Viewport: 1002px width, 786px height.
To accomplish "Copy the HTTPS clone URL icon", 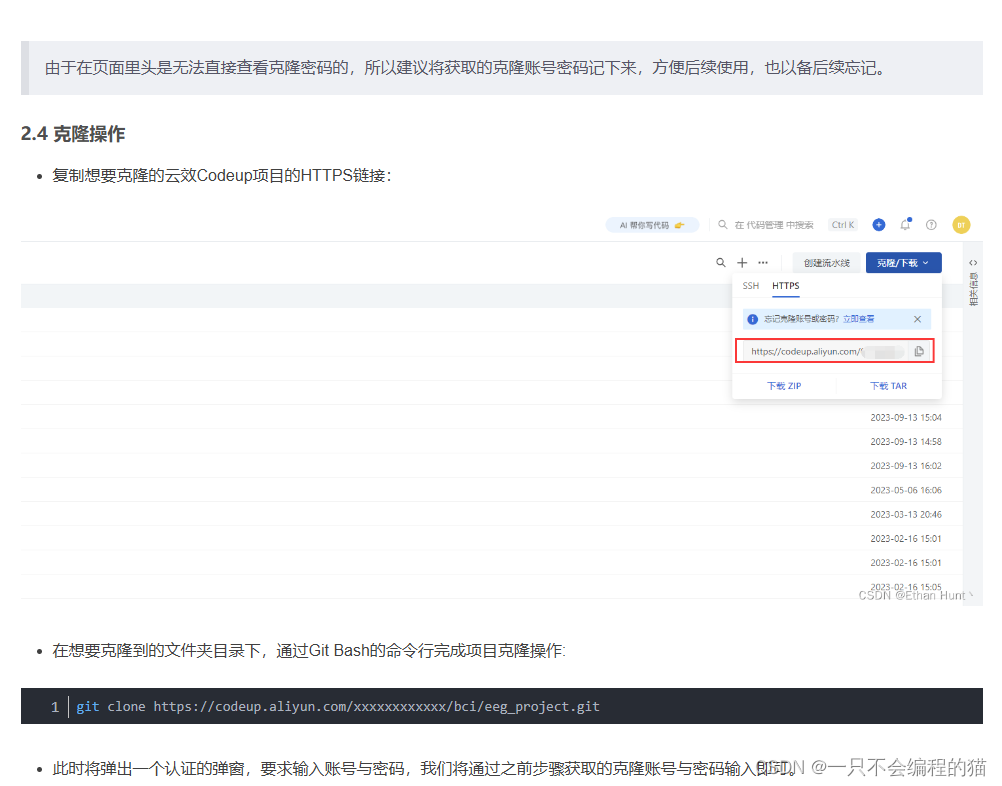I will pyautogui.click(x=919, y=351).
